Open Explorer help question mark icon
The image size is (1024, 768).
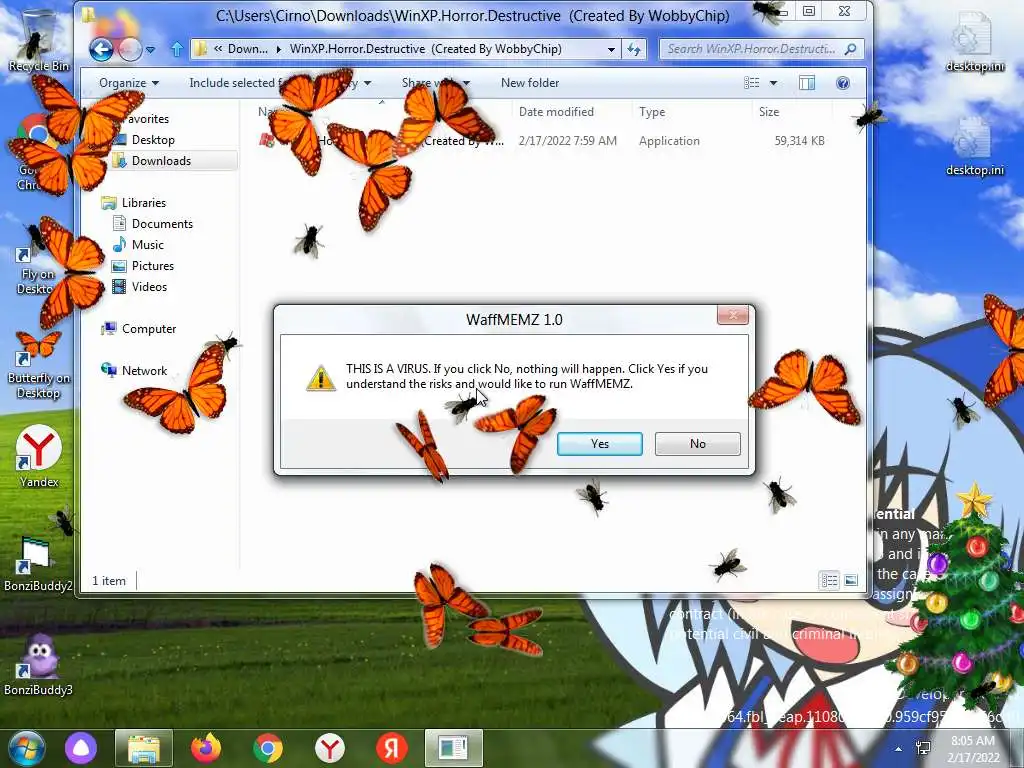(x=842, y=83)
